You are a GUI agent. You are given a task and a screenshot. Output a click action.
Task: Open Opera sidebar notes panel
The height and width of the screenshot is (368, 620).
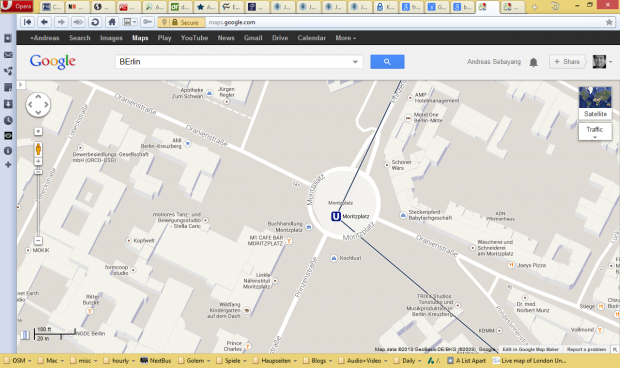[x=8, y=87]
